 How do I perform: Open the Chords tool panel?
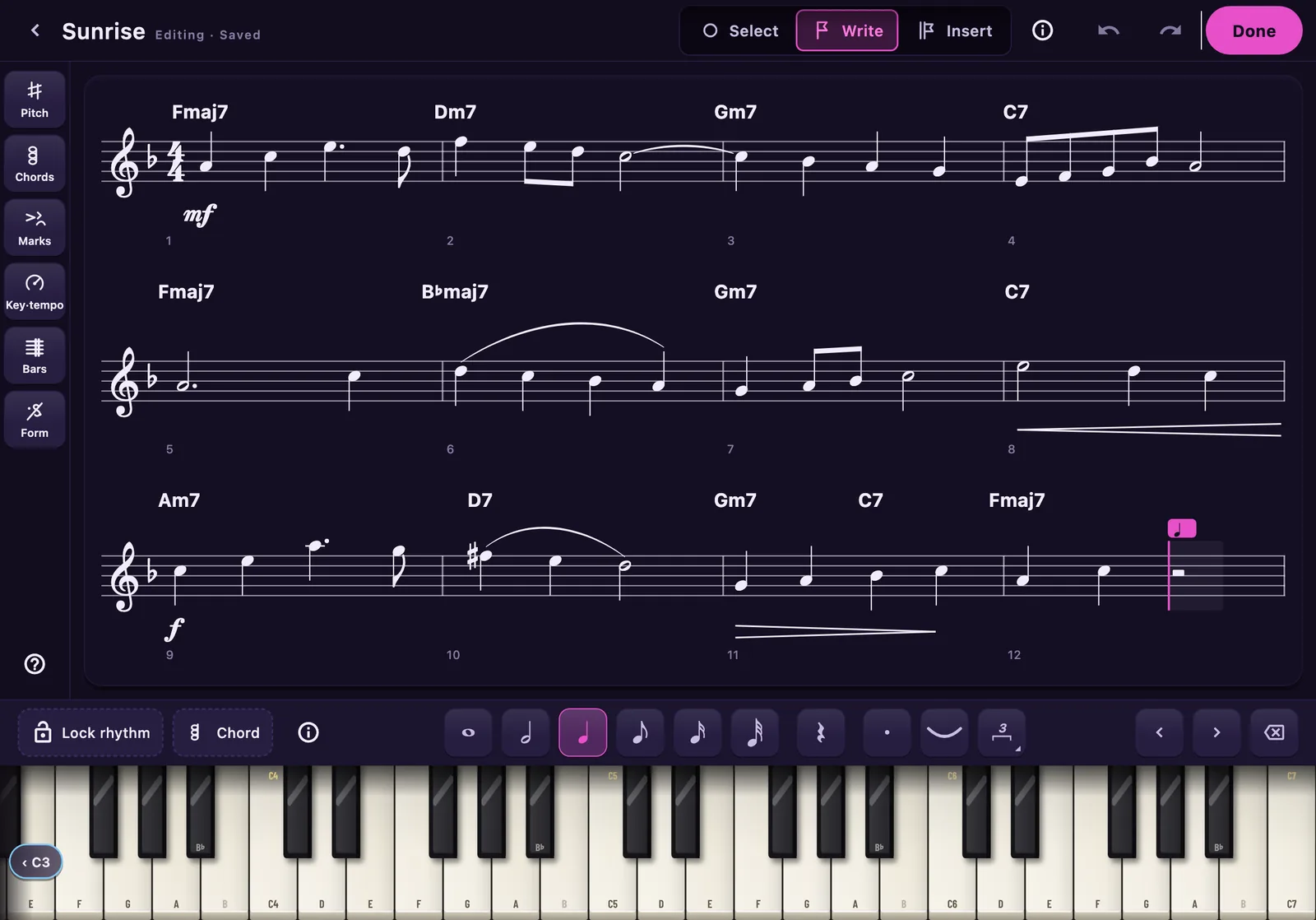35,164
